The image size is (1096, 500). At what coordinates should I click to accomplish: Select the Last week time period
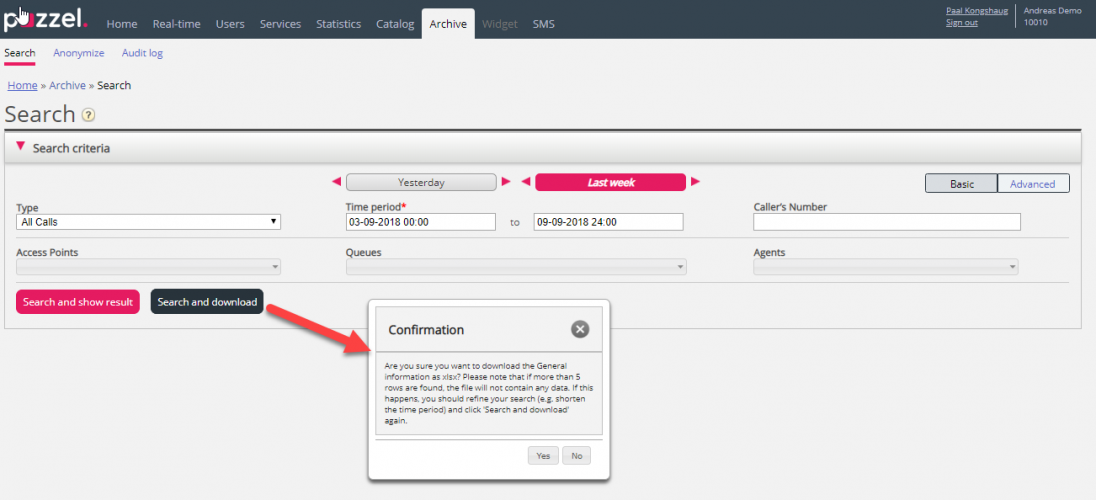[610, 182]
